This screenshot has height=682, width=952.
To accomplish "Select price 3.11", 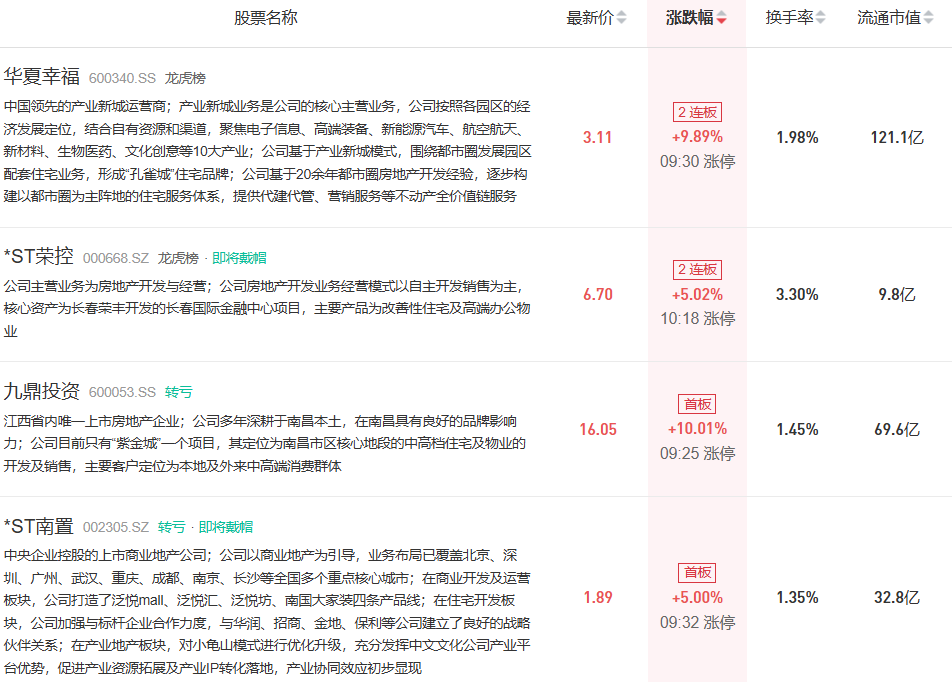I will pyautogui.click(x=597, y=137).
